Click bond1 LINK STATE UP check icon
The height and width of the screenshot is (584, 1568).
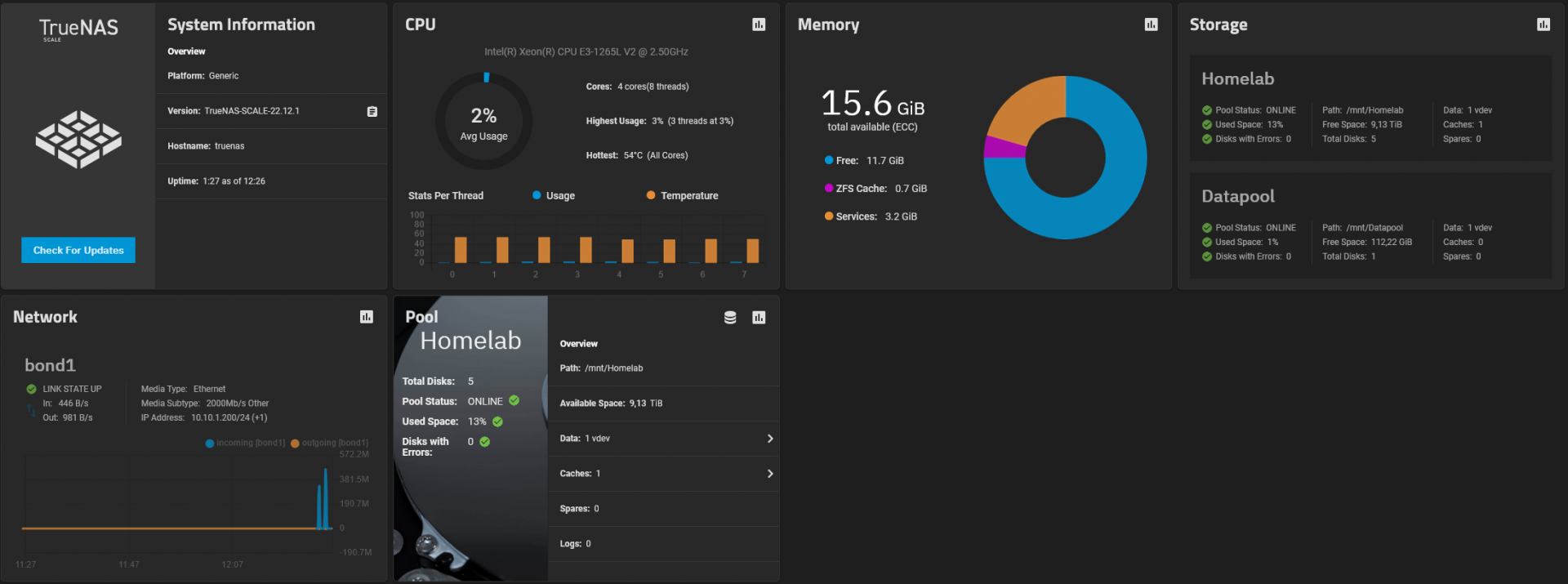(32, 389)
